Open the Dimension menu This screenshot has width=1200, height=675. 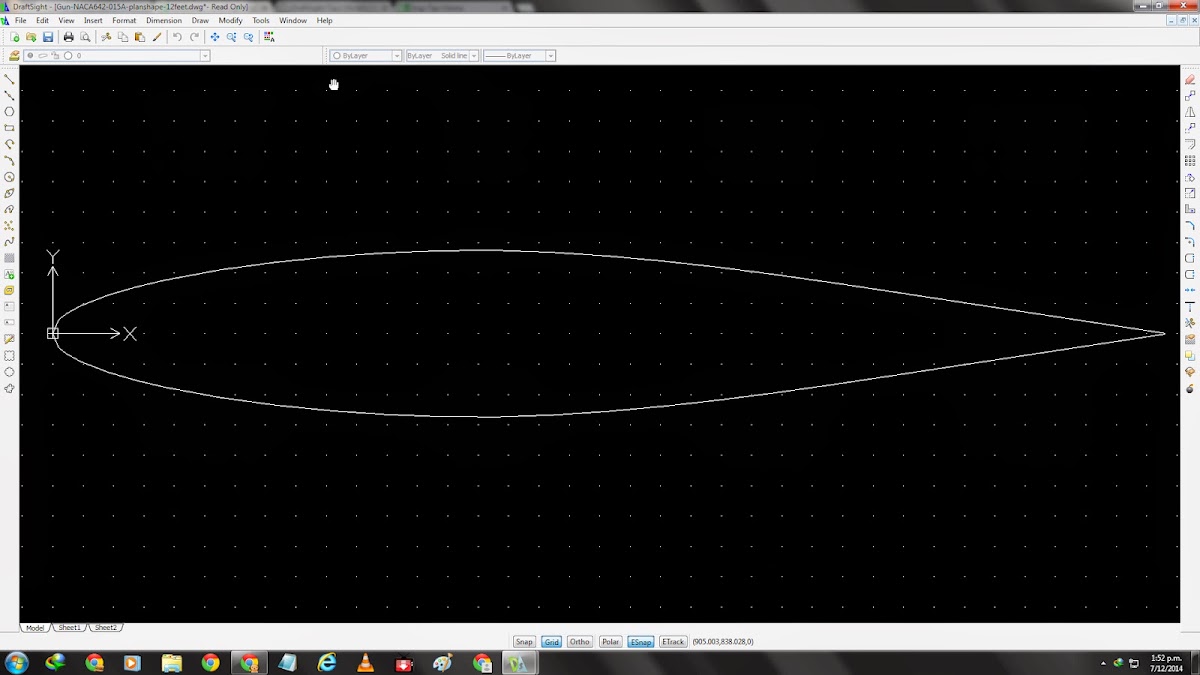click(164, 20)
